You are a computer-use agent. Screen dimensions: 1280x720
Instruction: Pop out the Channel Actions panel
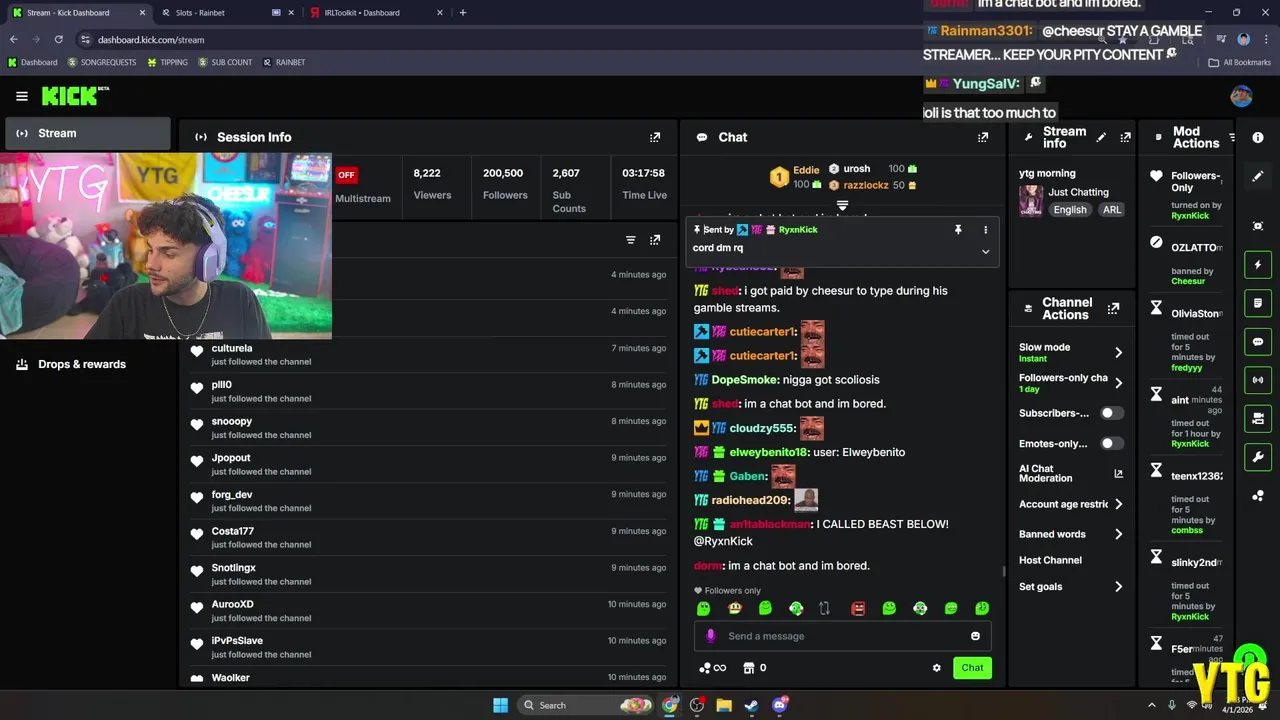click(1113, 309)
